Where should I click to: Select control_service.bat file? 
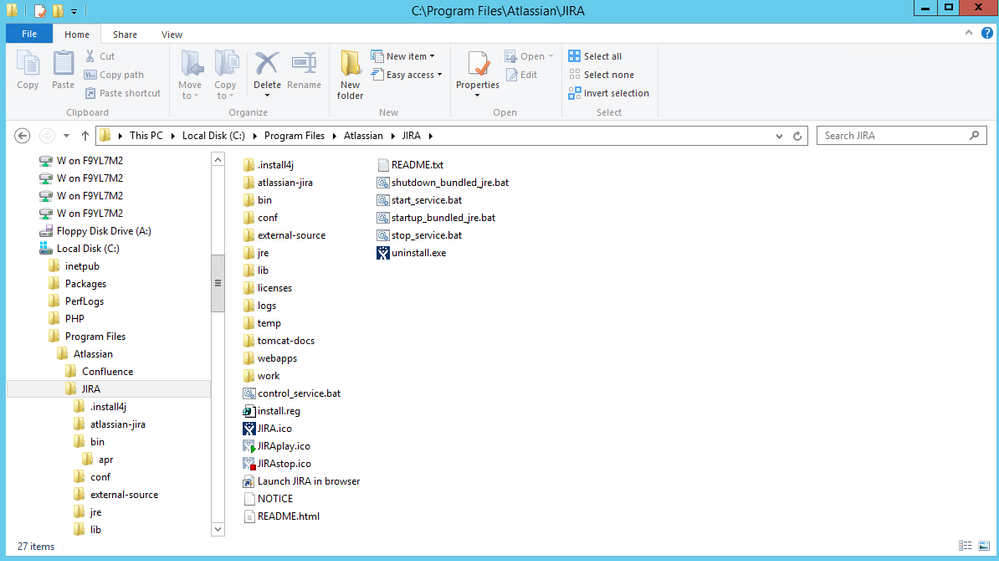pyautogui.click(x=292, y=394)
